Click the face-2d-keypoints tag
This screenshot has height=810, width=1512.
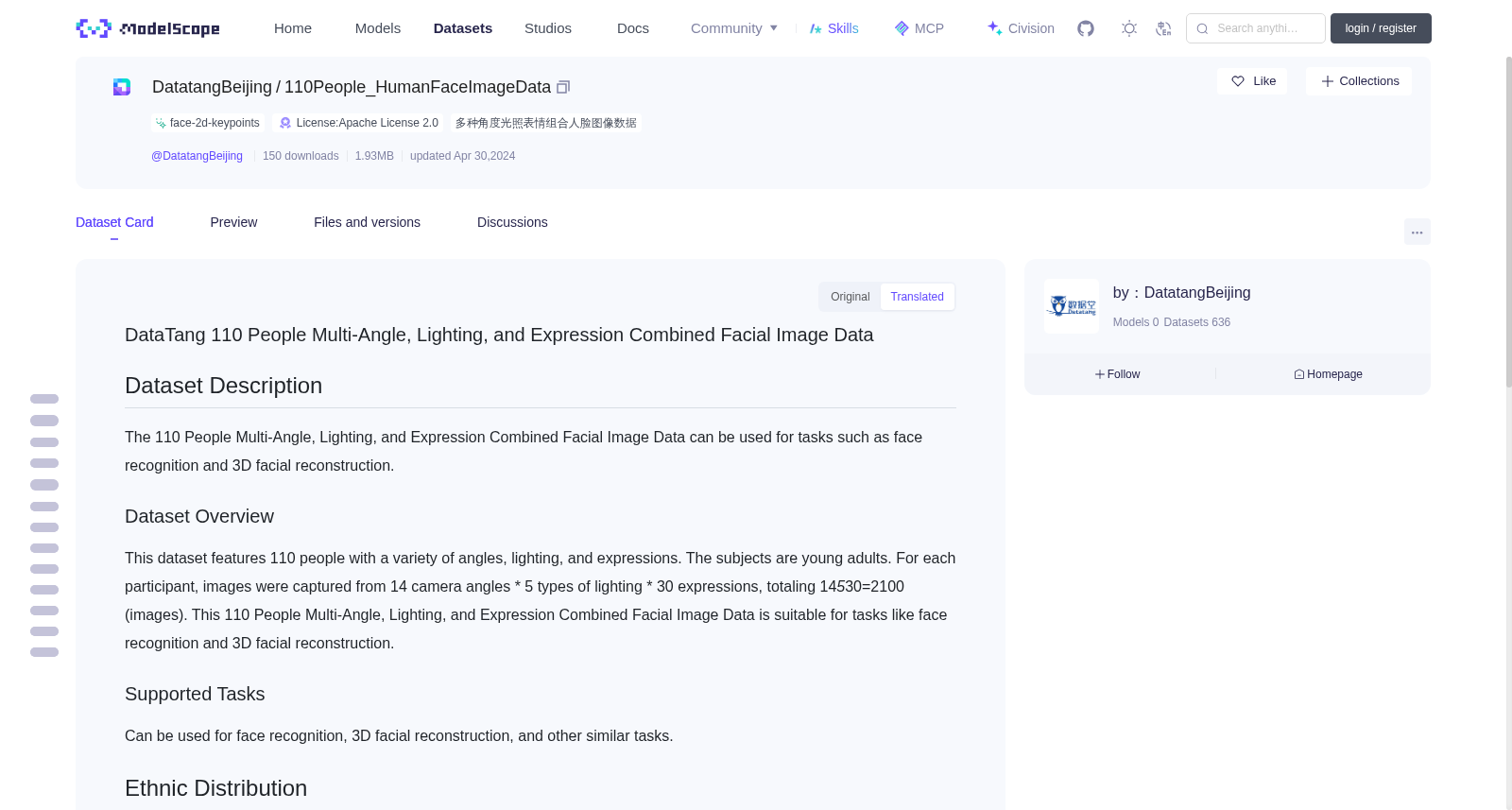click(207, 123)
